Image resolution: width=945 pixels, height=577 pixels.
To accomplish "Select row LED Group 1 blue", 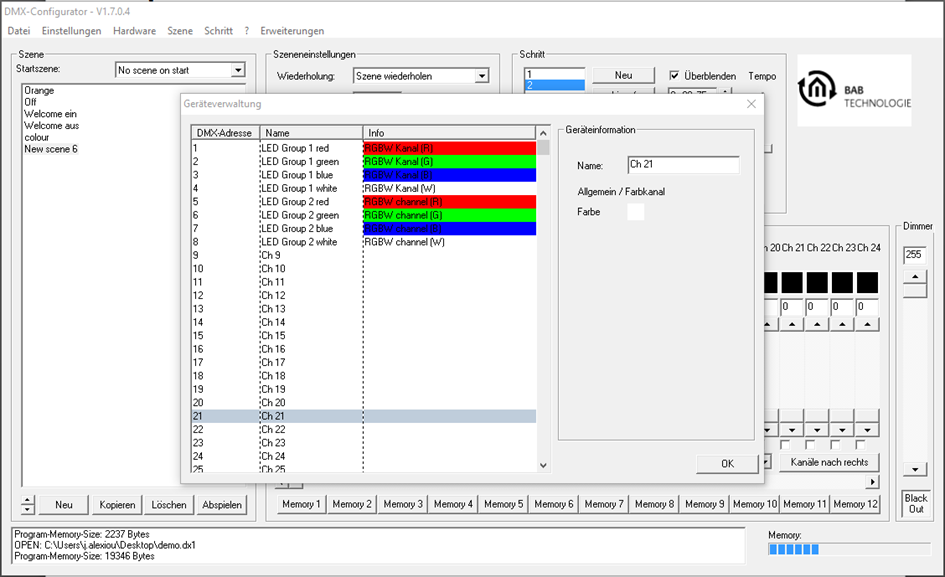I will pyautogui.click(x=363, y=175).
